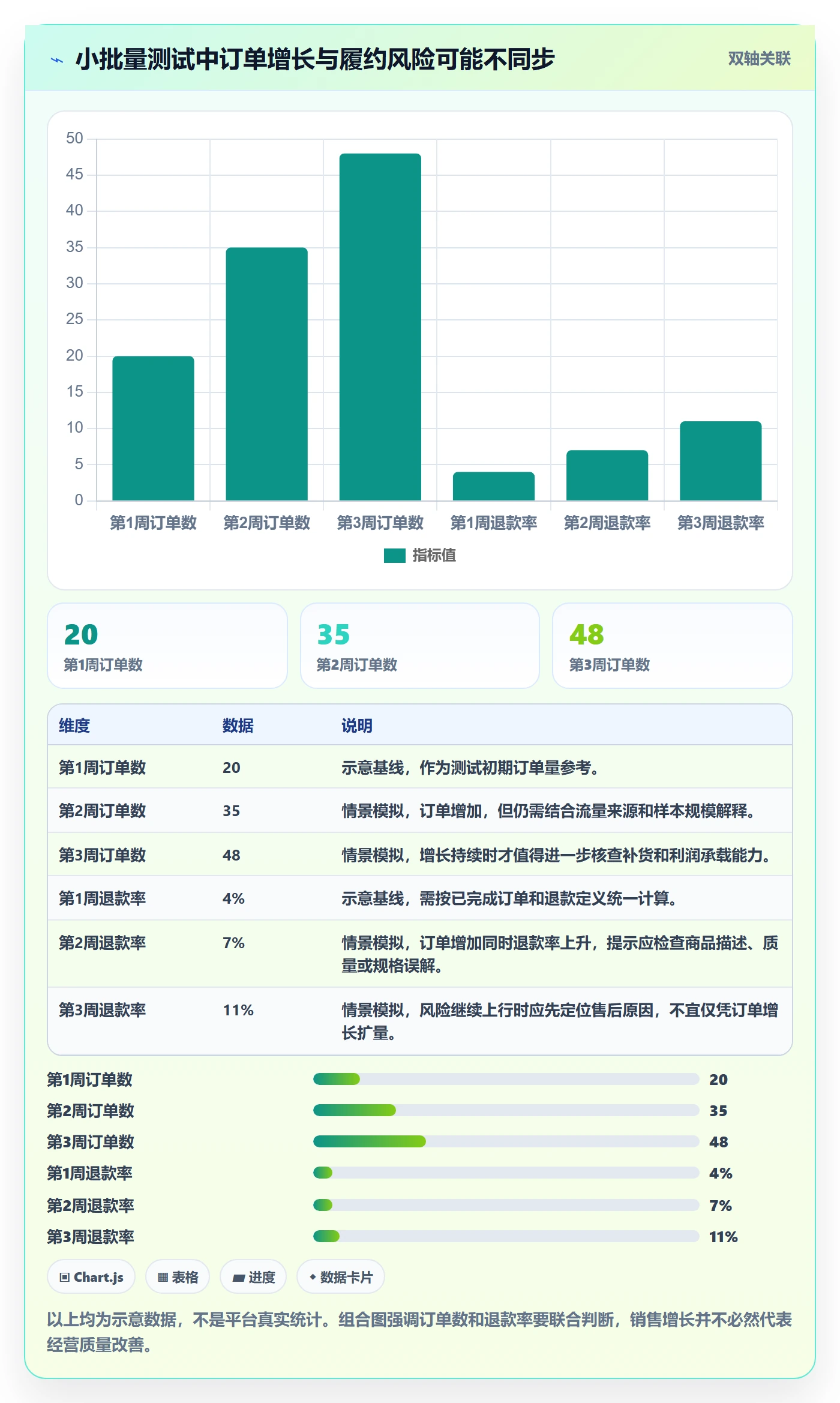Click the 第3周退款率 progress bar
This screenshot has height=1403, width=840.
point(506,1236)
